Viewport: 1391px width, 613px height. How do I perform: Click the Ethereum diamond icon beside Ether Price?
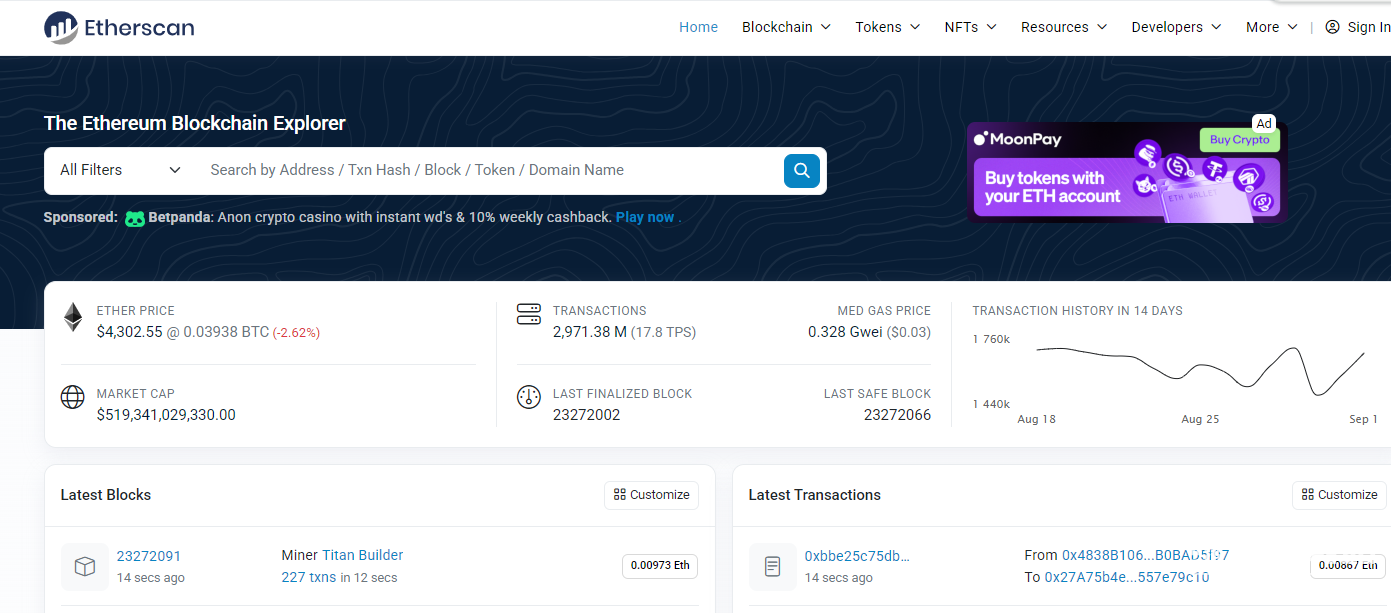pyautogui.click(x=73, y=318)
